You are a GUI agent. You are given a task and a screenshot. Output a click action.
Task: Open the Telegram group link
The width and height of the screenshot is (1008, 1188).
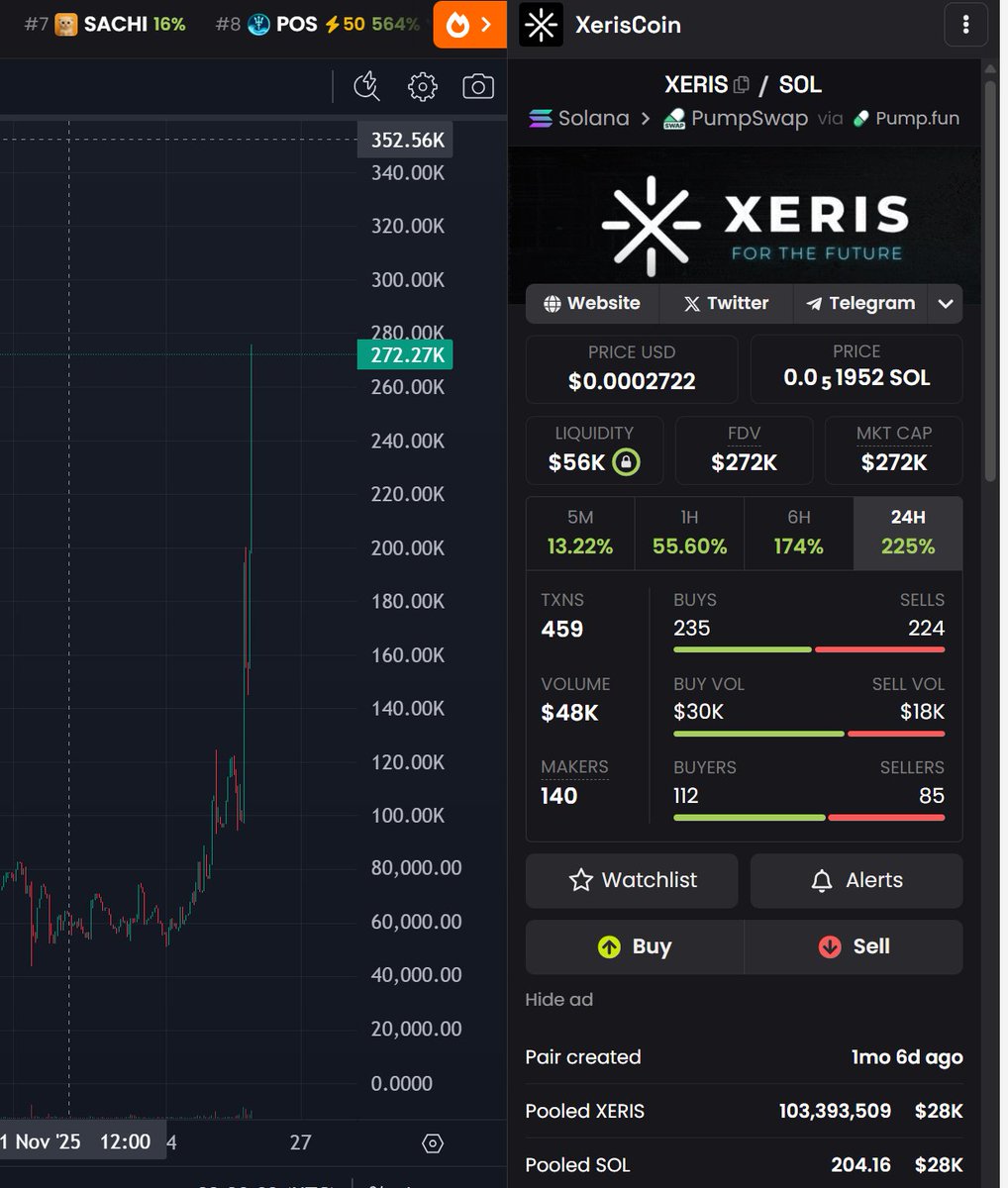[x=860, y=303]
